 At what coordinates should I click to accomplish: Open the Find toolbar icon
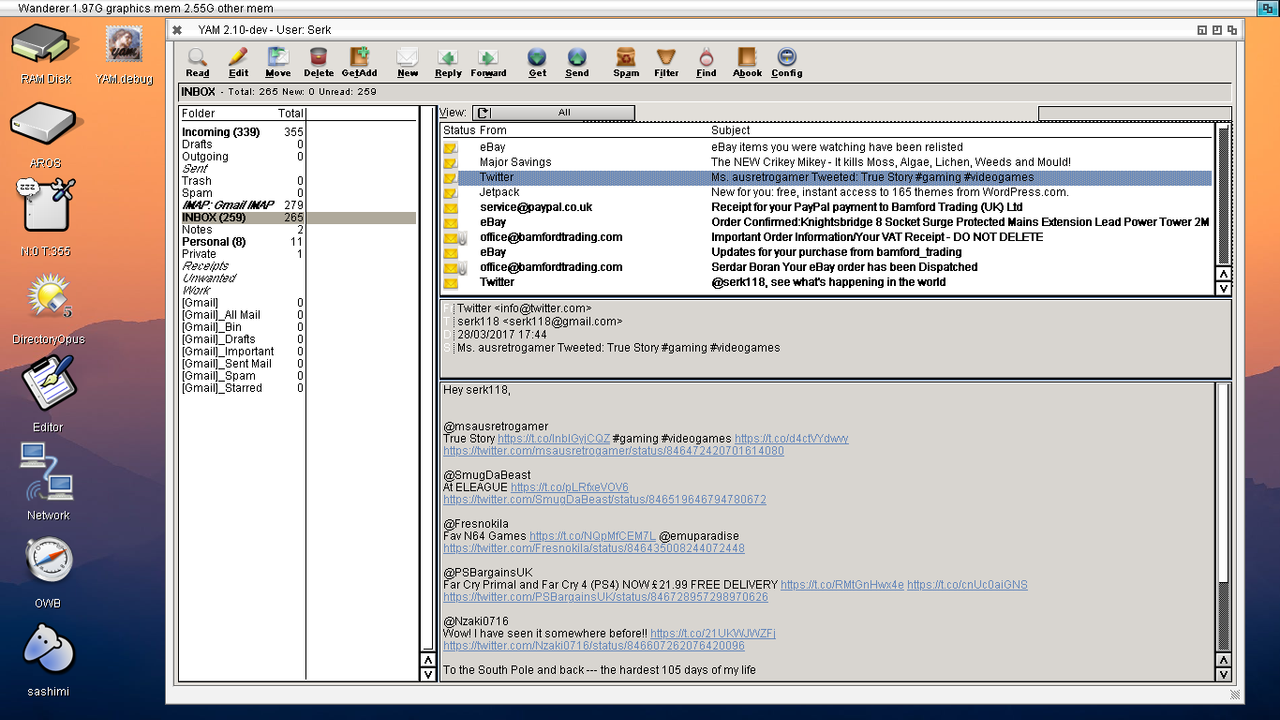point(706,62)
